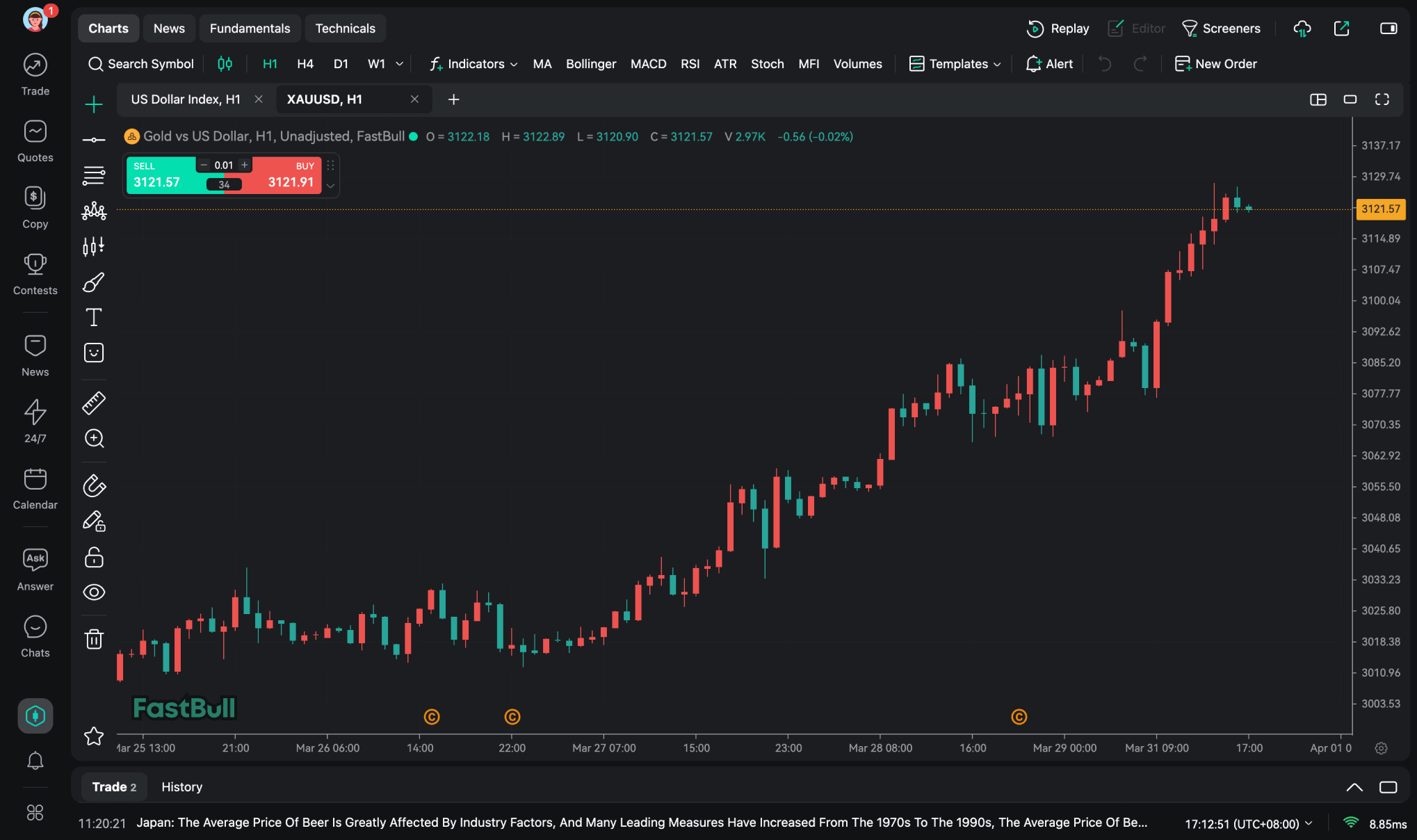Toggle the lock drawings icon
Image resolution: width=1417 pixels, height=840 pixels.
tap(94, 557)
